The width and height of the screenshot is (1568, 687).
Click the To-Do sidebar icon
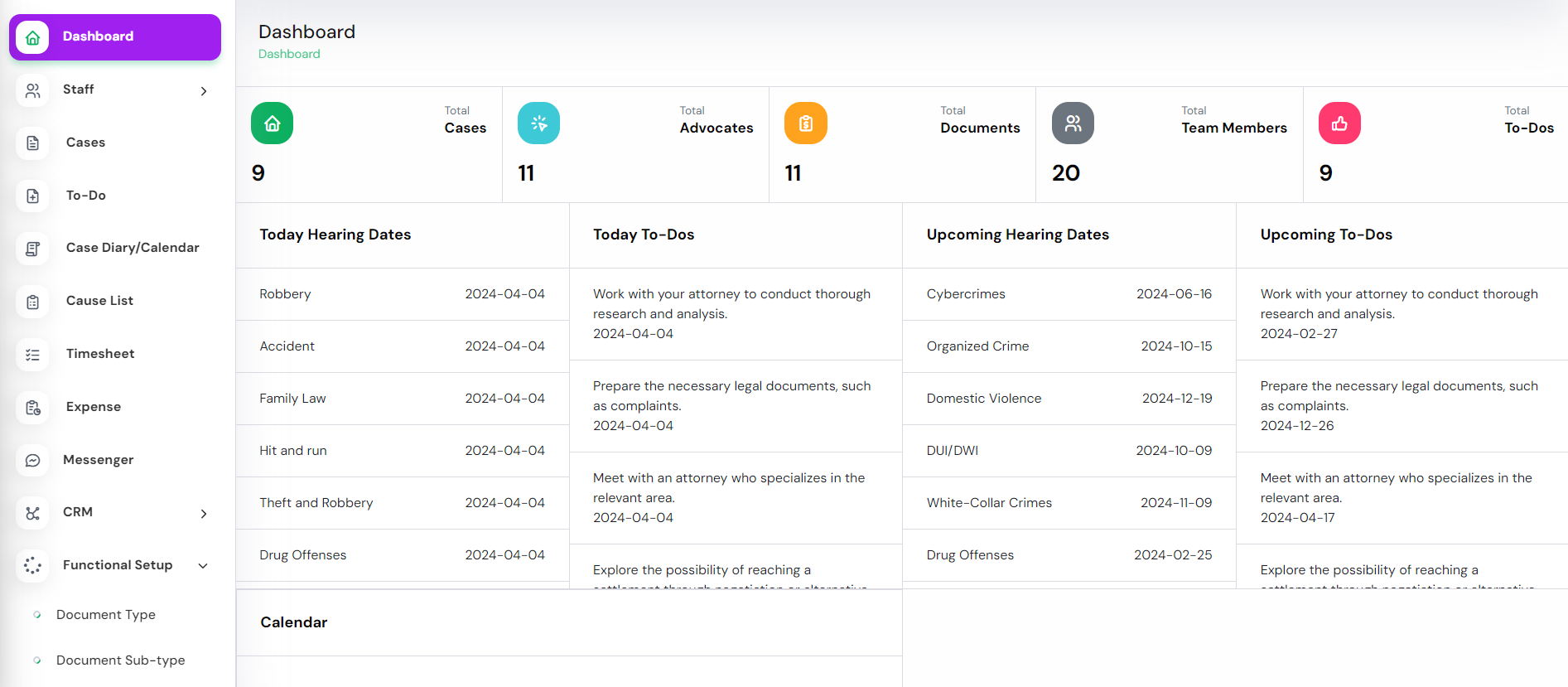33,196
